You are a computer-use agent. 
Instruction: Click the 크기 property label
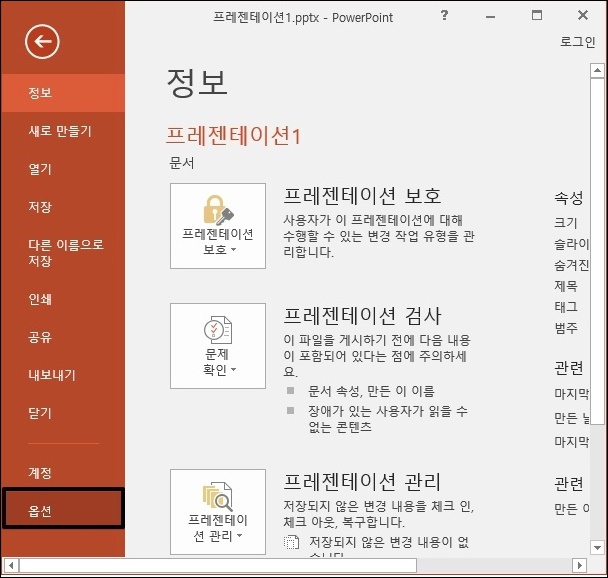click(566, 223)
